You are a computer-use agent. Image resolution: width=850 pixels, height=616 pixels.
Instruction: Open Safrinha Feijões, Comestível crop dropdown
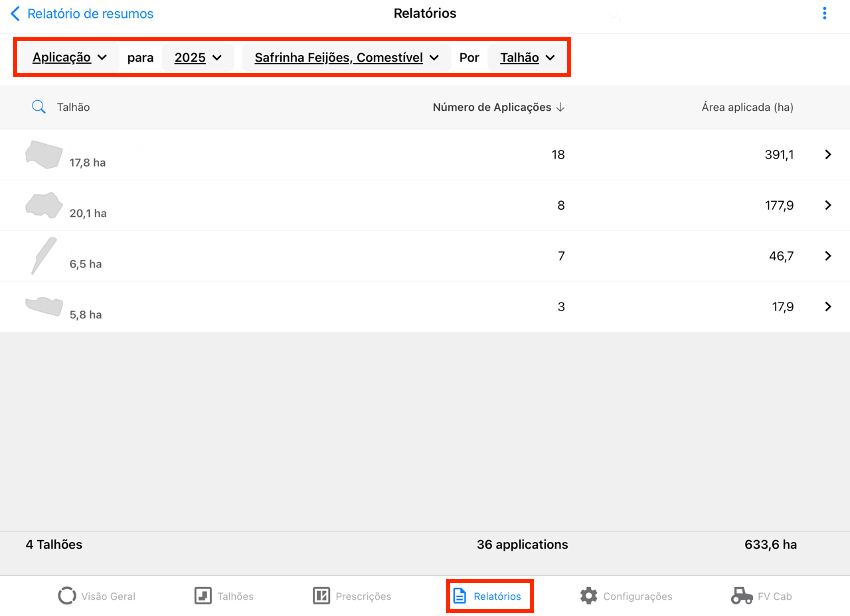pos(346,58)
